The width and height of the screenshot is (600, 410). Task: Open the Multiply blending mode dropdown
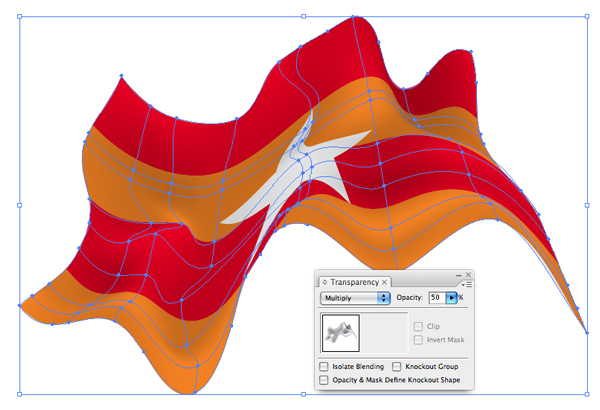pos(355,298)
